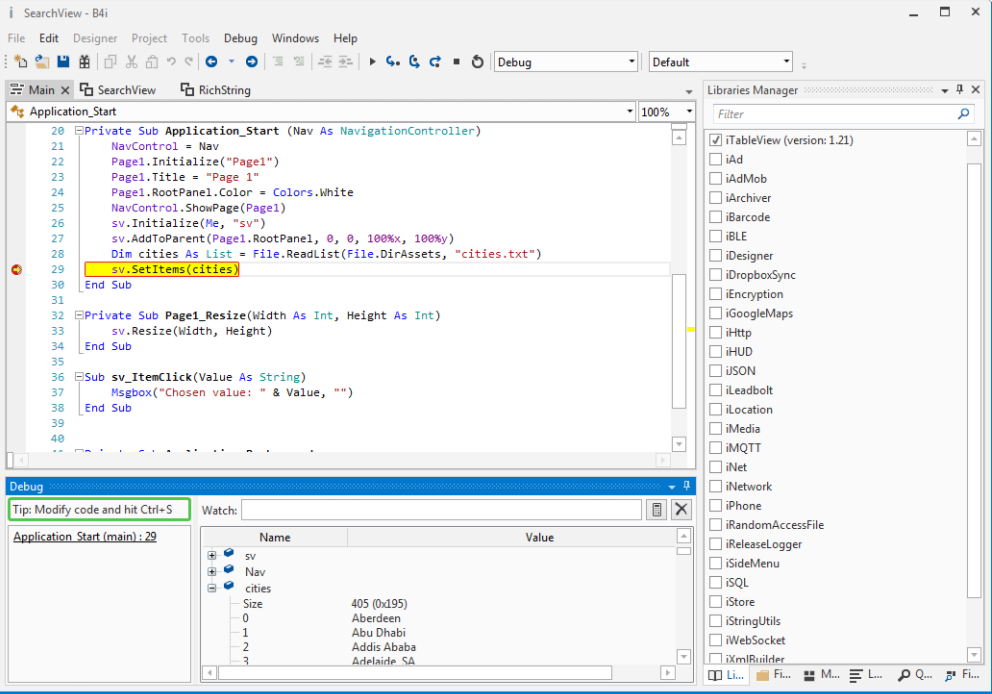Switch to the RichString module tab
Screen dimensions: 992x694
pyautogui.click(x=216, y=90)
